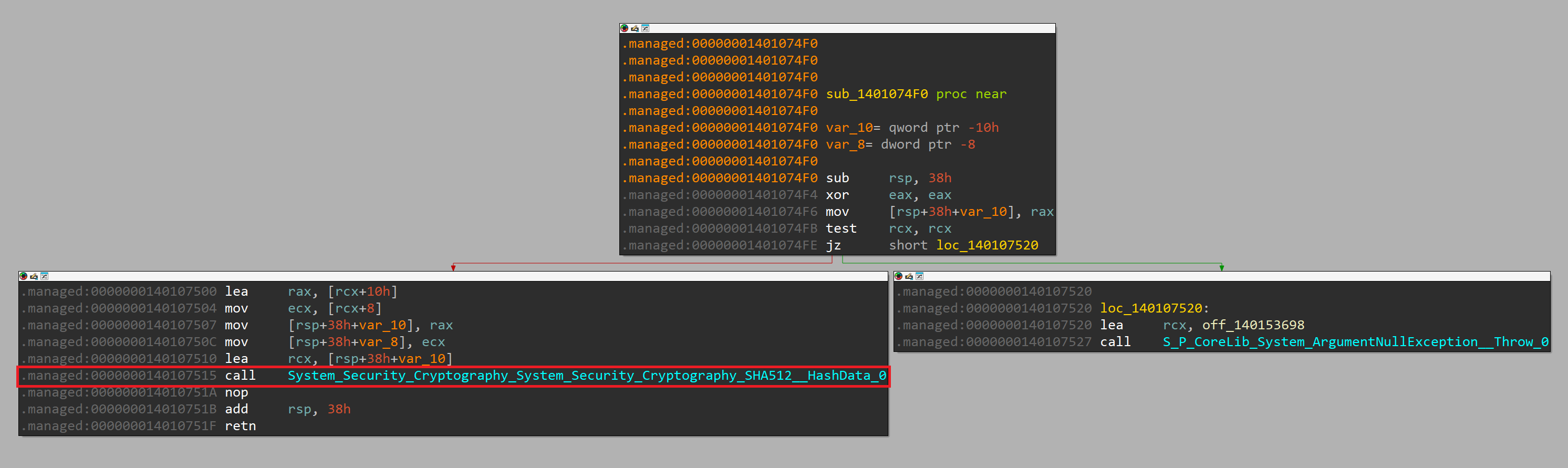1568x468 pixels.
Task: Select the xor eax, eax instruction
Action: click(x=889, y=195)
